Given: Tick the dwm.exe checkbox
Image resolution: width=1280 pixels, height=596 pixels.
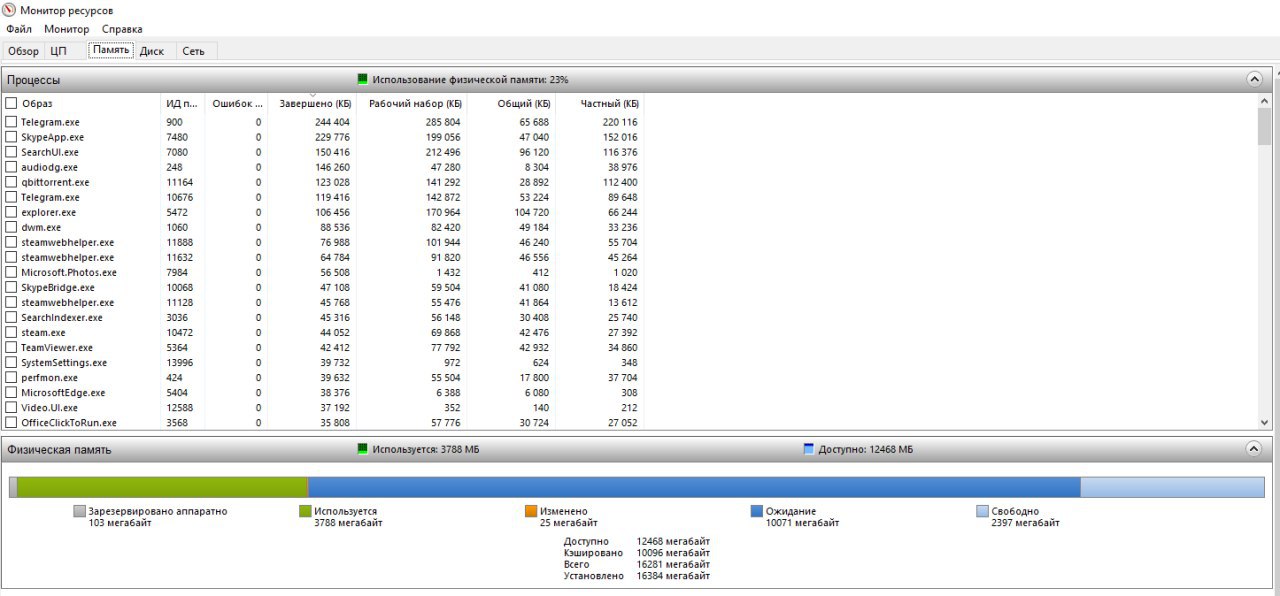Looking at the screenshot, I should 11,227.
